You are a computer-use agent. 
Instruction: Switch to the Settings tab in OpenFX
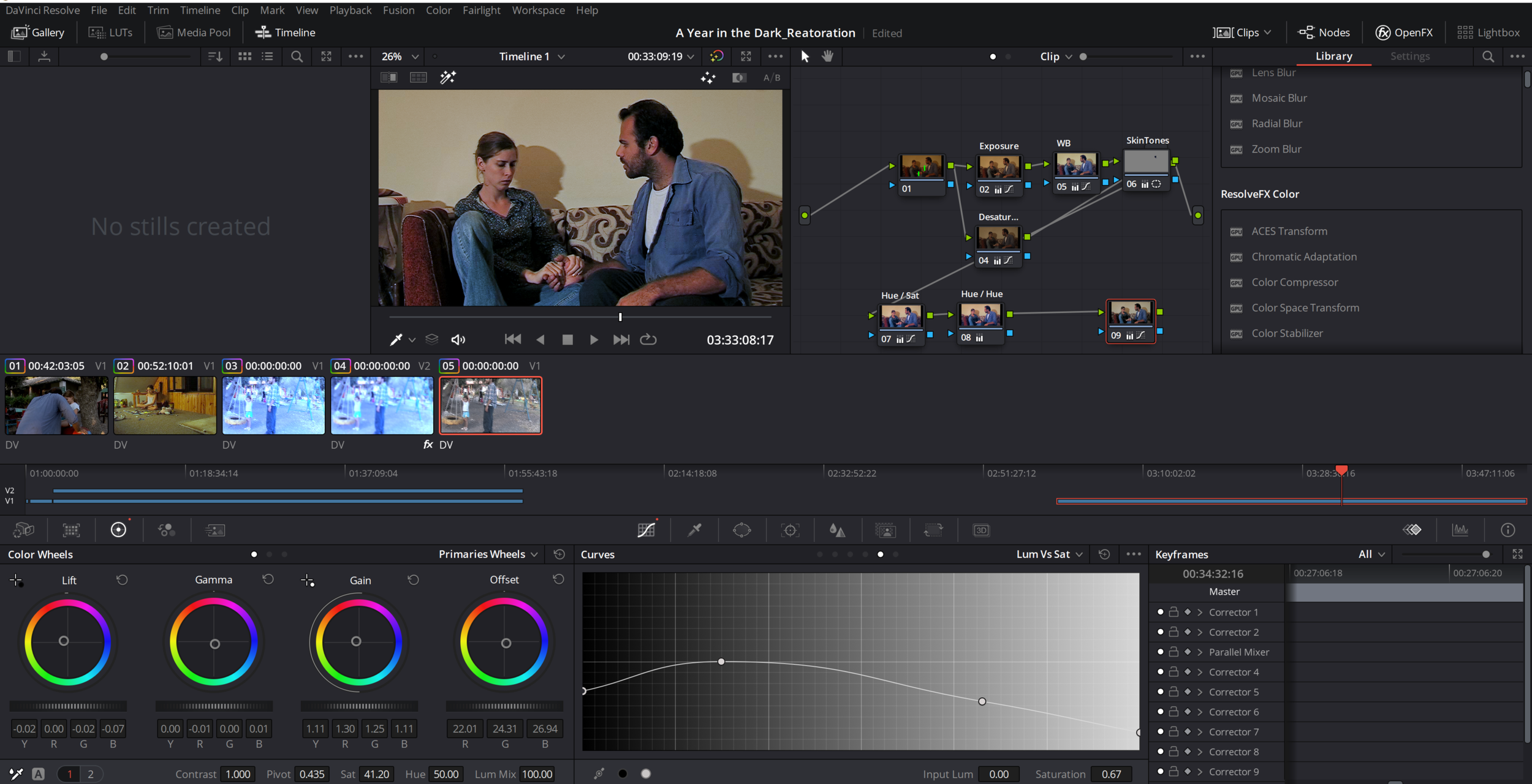pyautogui.click(x=1409, y=56)
